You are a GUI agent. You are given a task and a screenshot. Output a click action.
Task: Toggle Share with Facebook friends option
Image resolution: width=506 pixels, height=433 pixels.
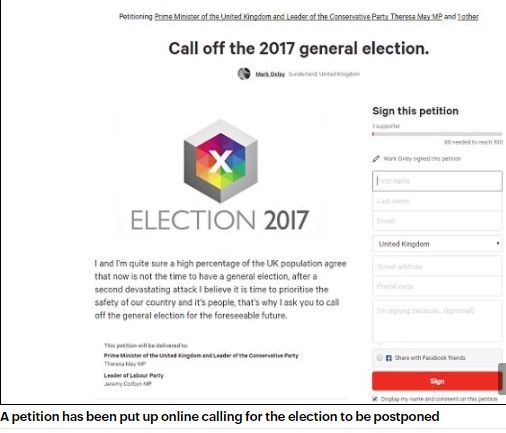379,358
